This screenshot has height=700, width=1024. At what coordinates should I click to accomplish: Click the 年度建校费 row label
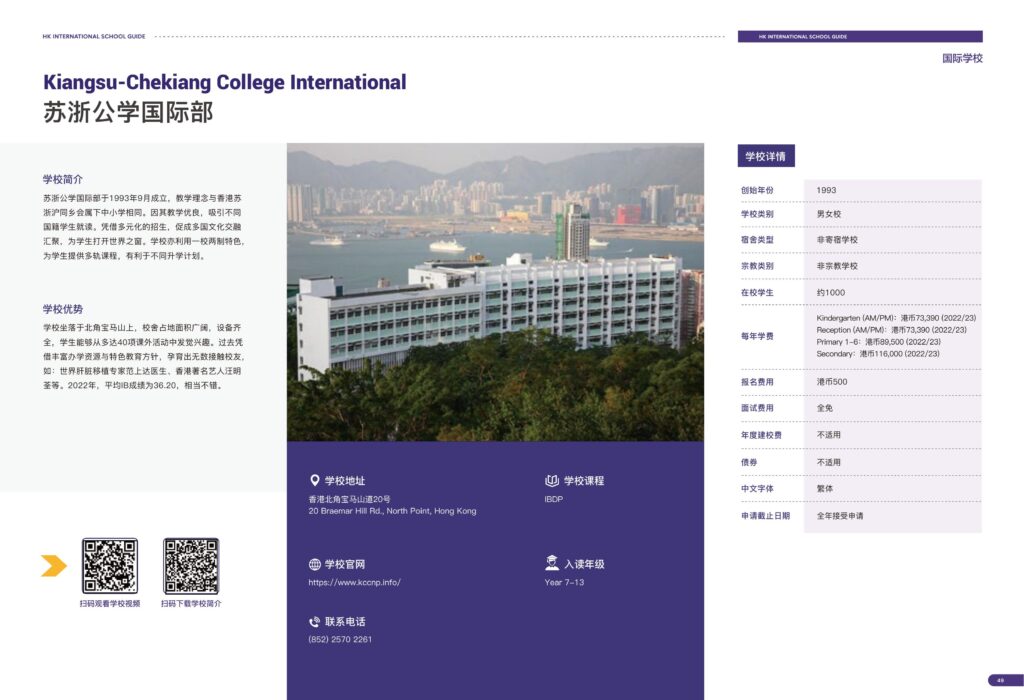[x=761, y=435]
